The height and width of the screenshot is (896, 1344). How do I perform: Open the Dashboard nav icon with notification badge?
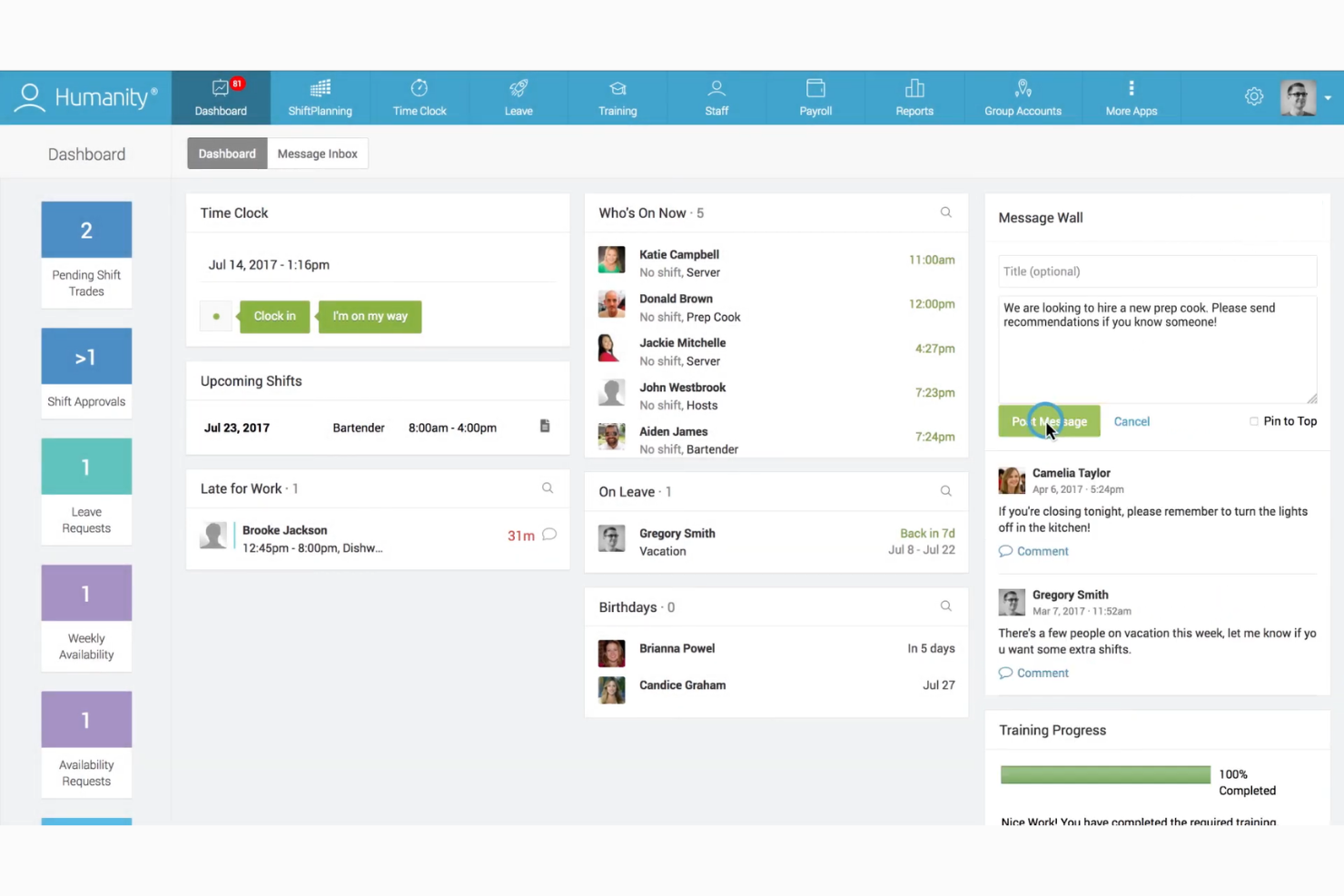221,88
